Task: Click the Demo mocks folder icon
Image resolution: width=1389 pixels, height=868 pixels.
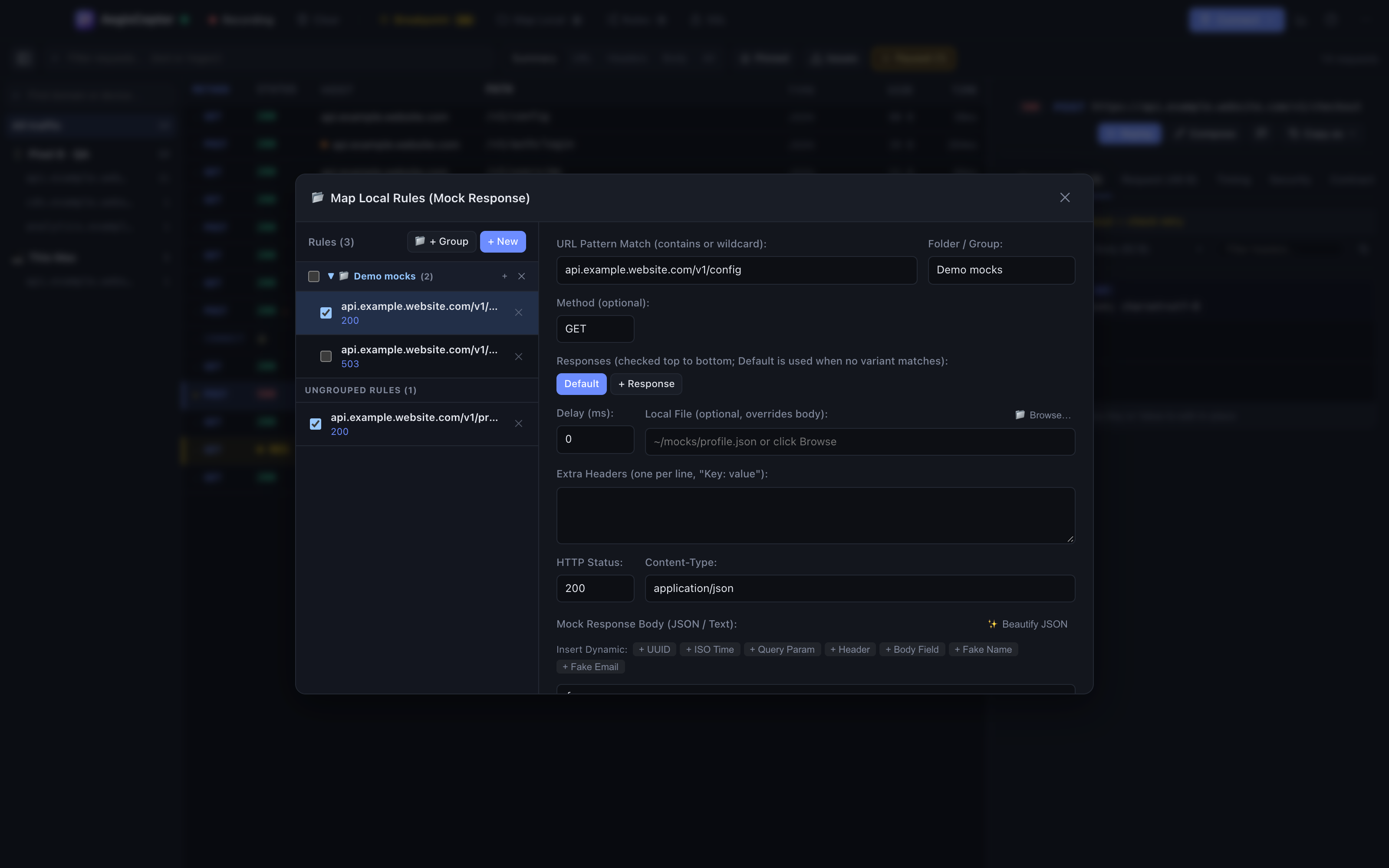Action: tap(344, 276)
